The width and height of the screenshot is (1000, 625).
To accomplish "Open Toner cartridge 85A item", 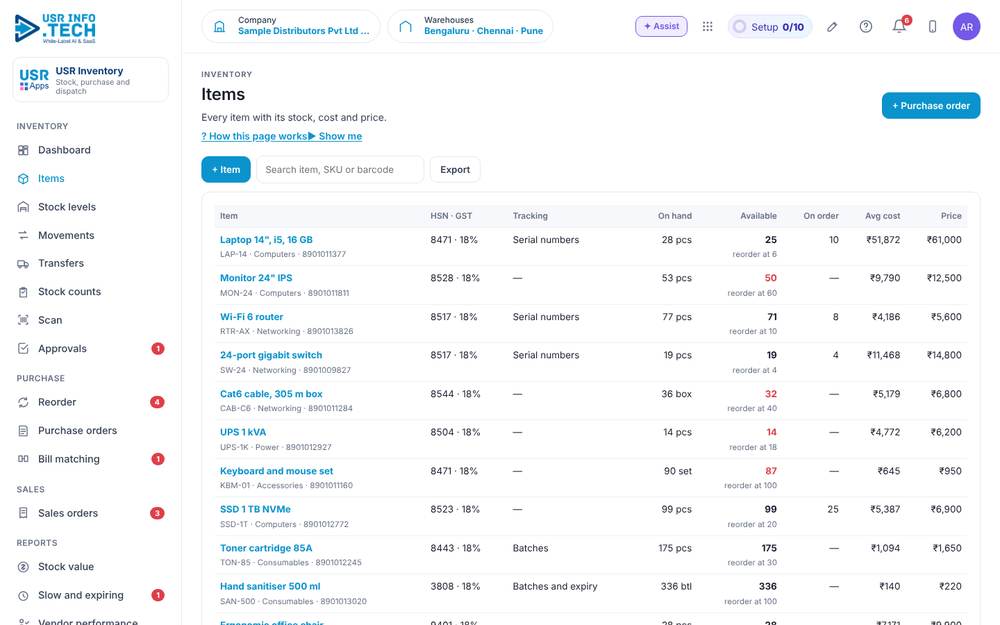I will (x=266, y=548).
